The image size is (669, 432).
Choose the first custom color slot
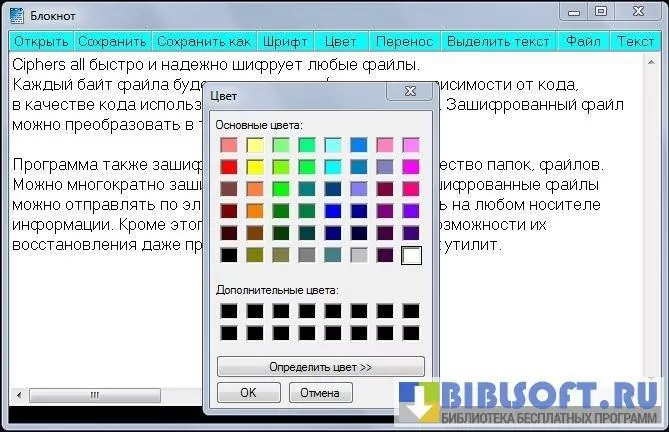229,311
